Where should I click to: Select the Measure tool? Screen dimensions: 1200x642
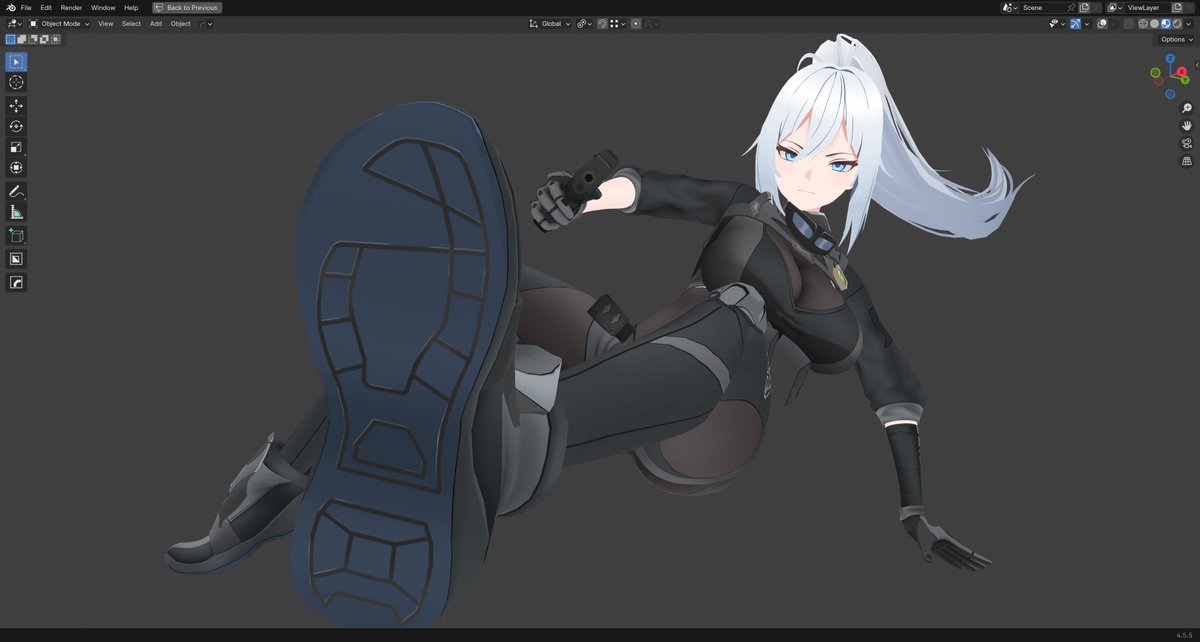pyautogui.click(x=16, y=212)
